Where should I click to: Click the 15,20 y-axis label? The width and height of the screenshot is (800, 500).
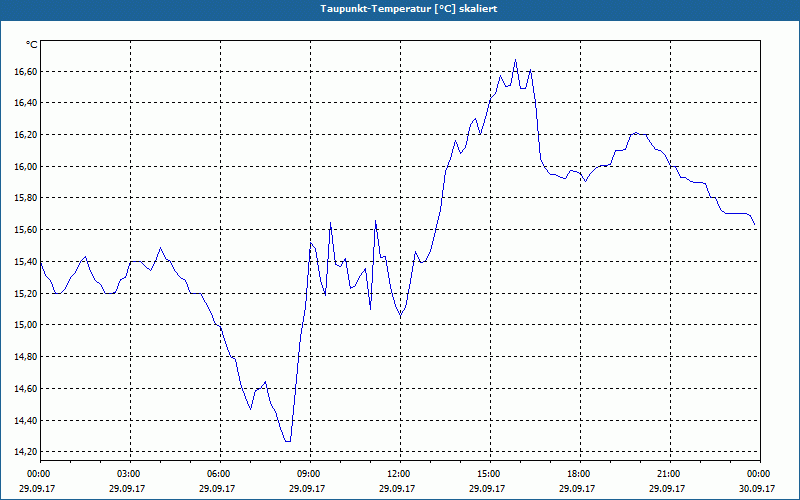click(26, 294)
